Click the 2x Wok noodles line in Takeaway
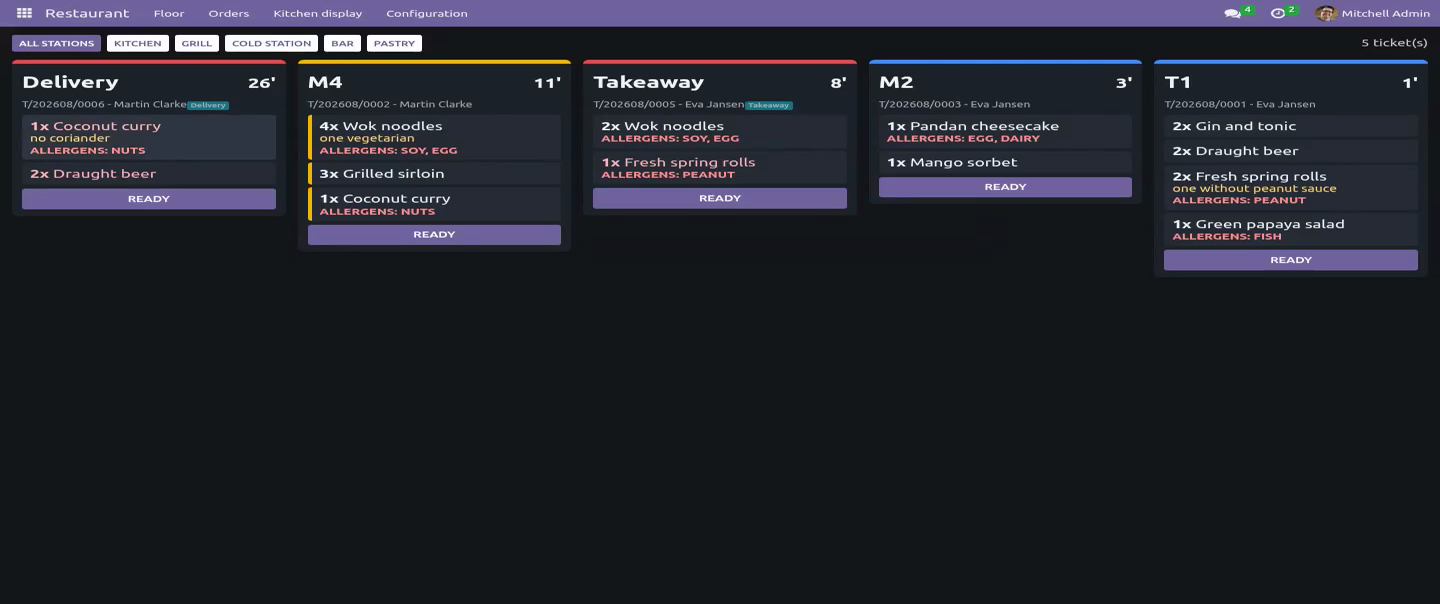1440x604 pixels. 720,132
